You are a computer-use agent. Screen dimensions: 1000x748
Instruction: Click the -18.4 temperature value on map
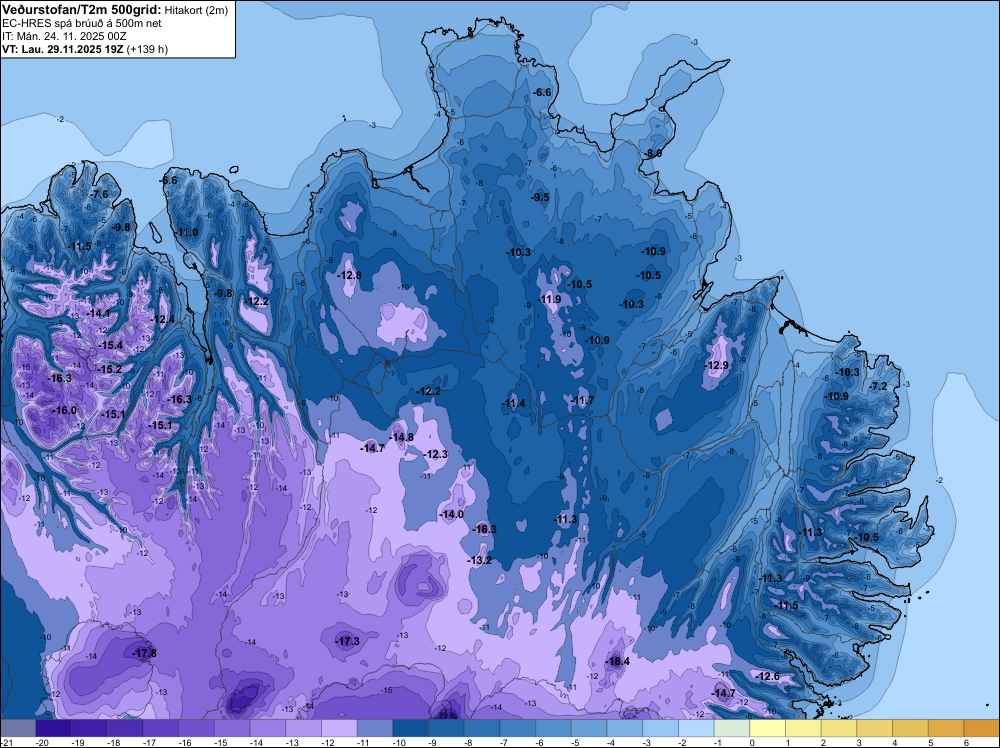(x=617, y=661)
